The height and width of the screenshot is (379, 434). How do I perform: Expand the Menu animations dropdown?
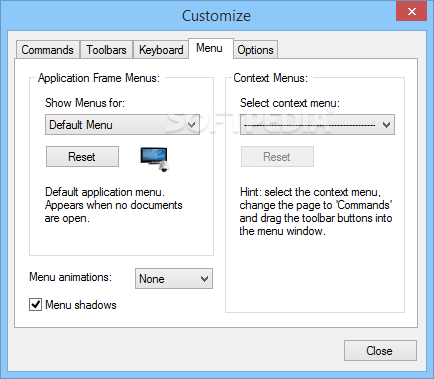174,279
